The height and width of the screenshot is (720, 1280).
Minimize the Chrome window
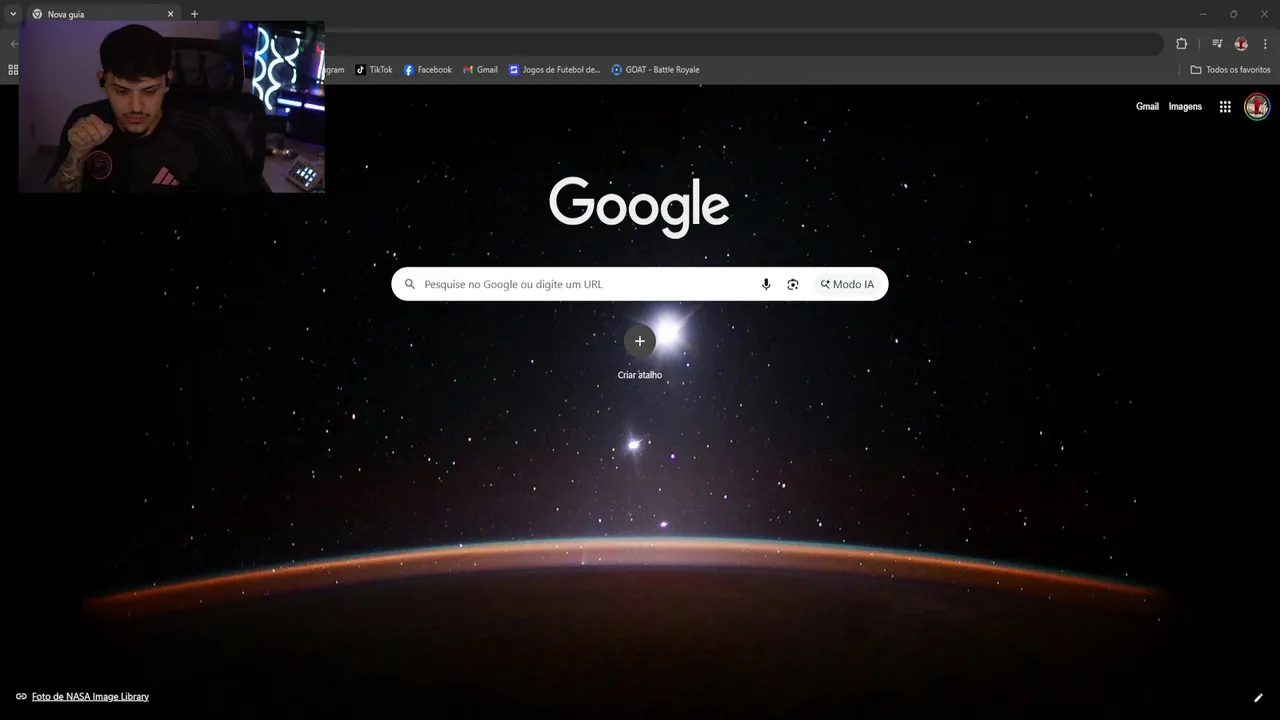click(1203, 14)
